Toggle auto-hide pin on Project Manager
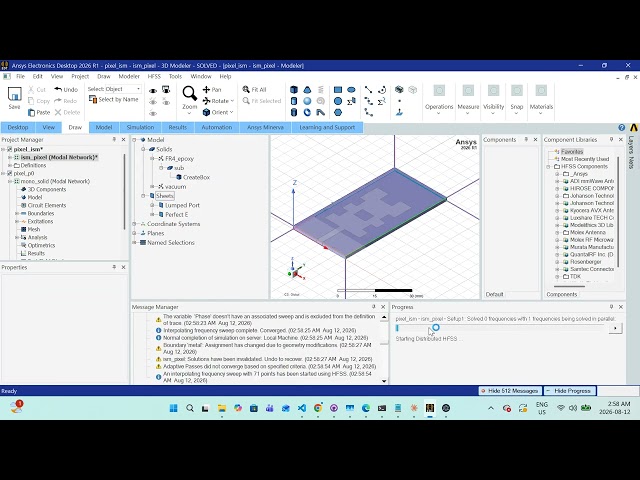The width and height of the screenshot is (640, 480). tap(114, 140)
